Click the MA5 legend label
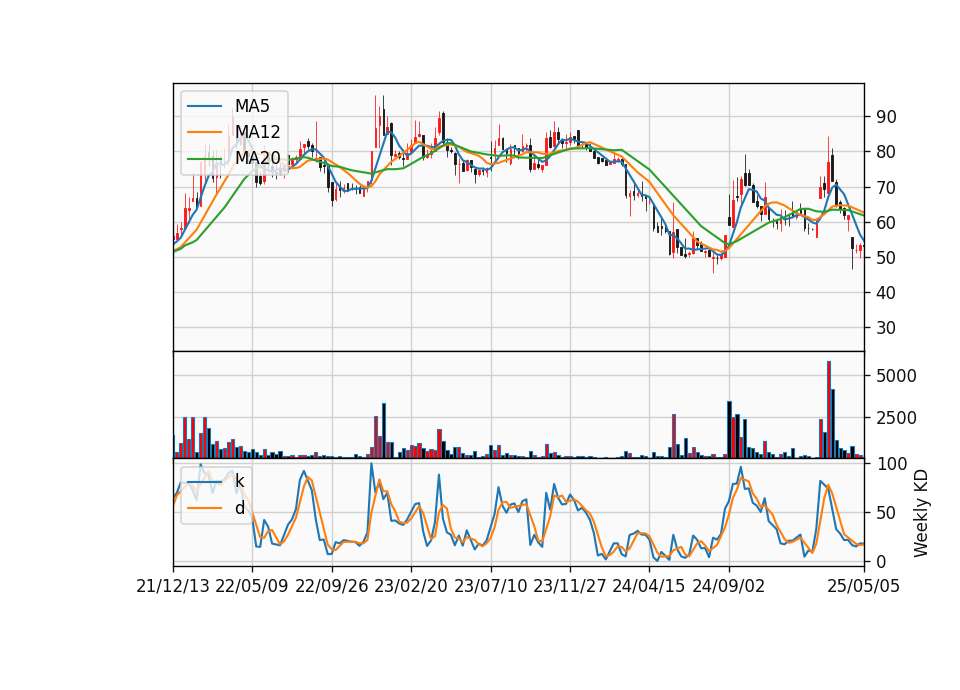 (x=252, y=106)
